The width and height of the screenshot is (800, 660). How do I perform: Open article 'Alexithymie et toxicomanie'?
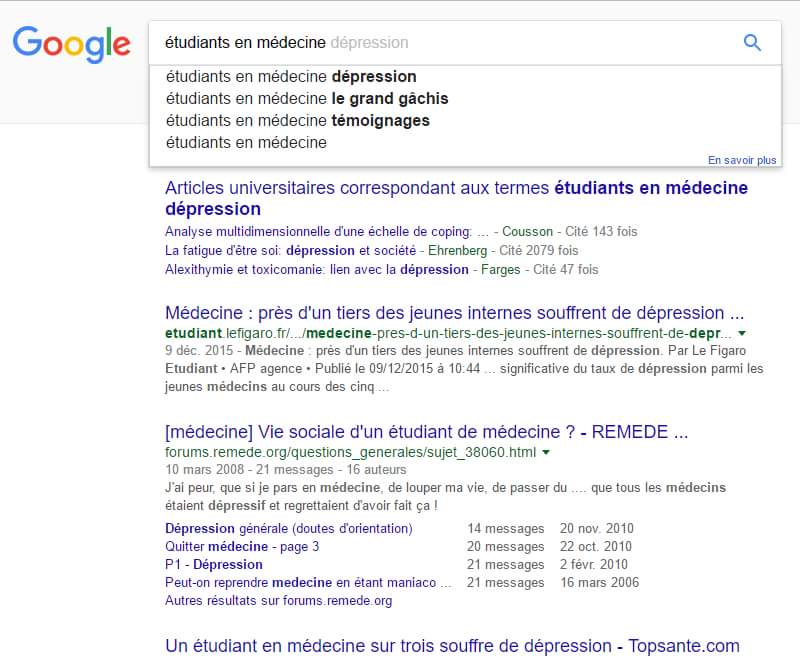316,269
